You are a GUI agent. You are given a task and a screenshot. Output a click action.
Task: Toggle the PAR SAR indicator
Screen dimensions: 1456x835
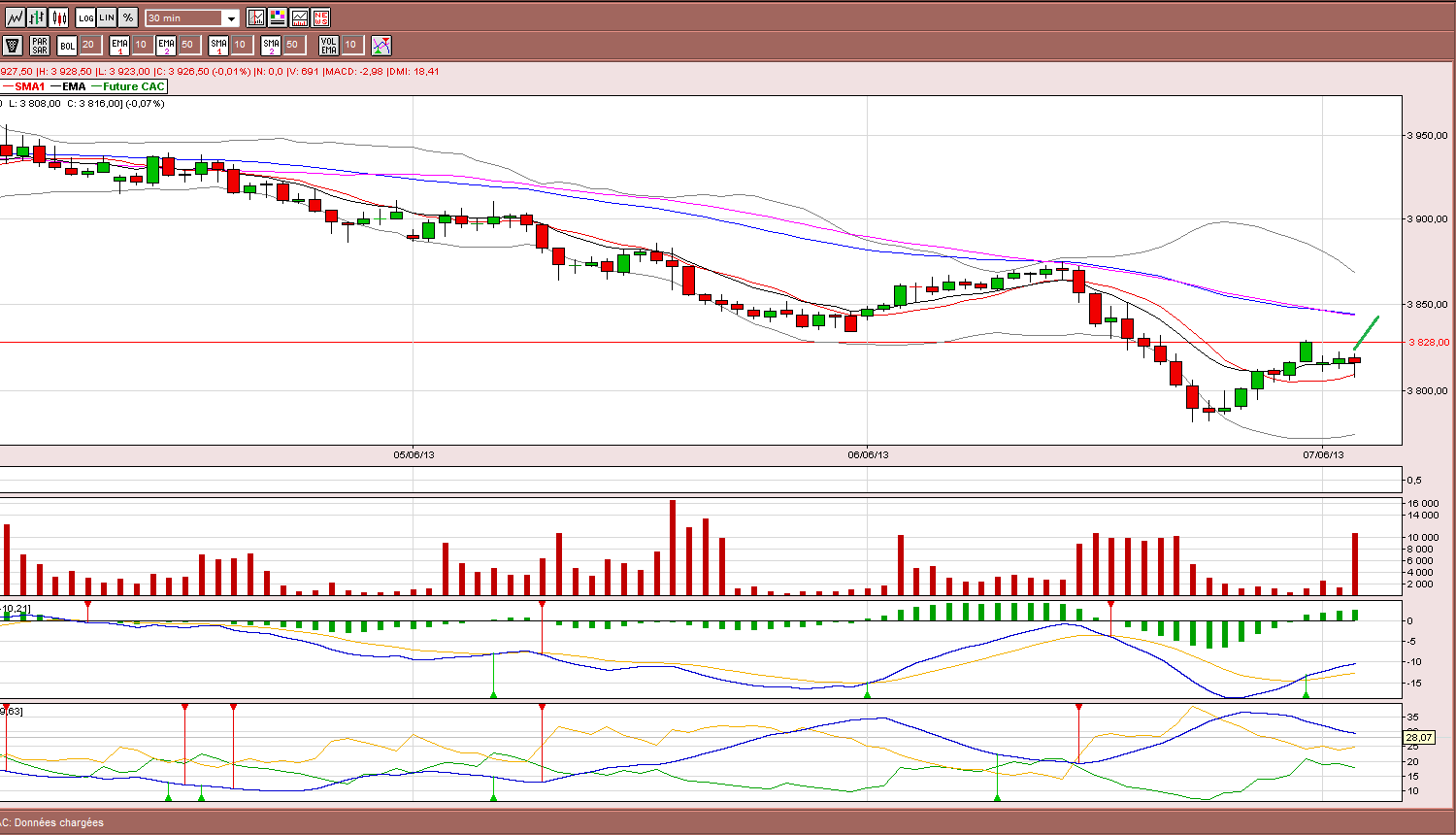tap(40, 45)
